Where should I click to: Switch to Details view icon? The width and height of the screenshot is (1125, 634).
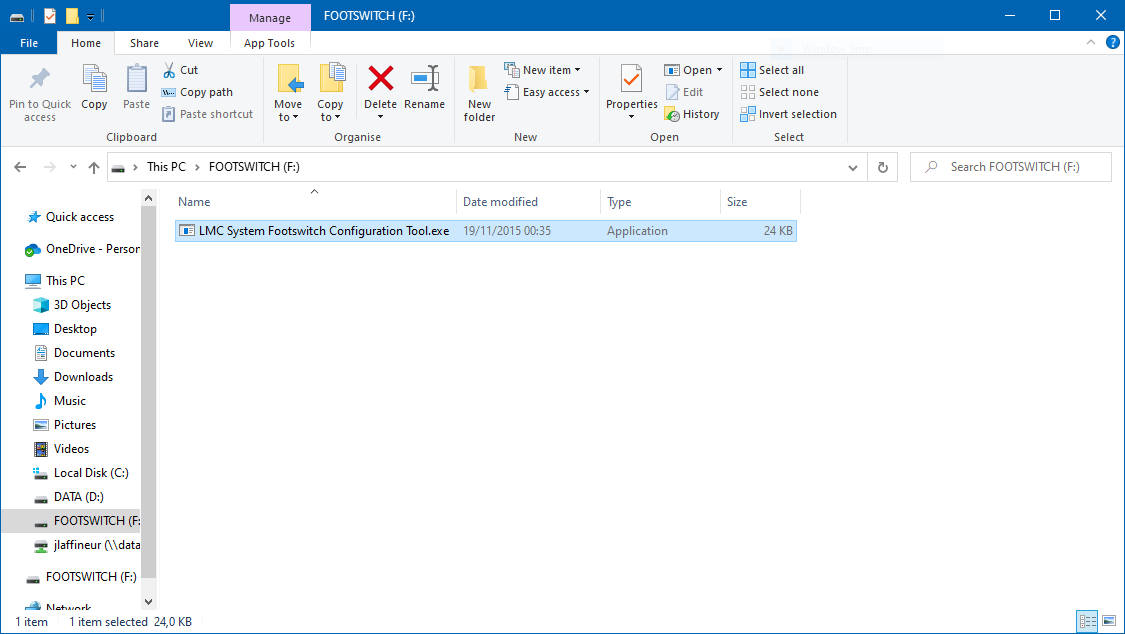pyautogui.click(x=1088, y=621)
